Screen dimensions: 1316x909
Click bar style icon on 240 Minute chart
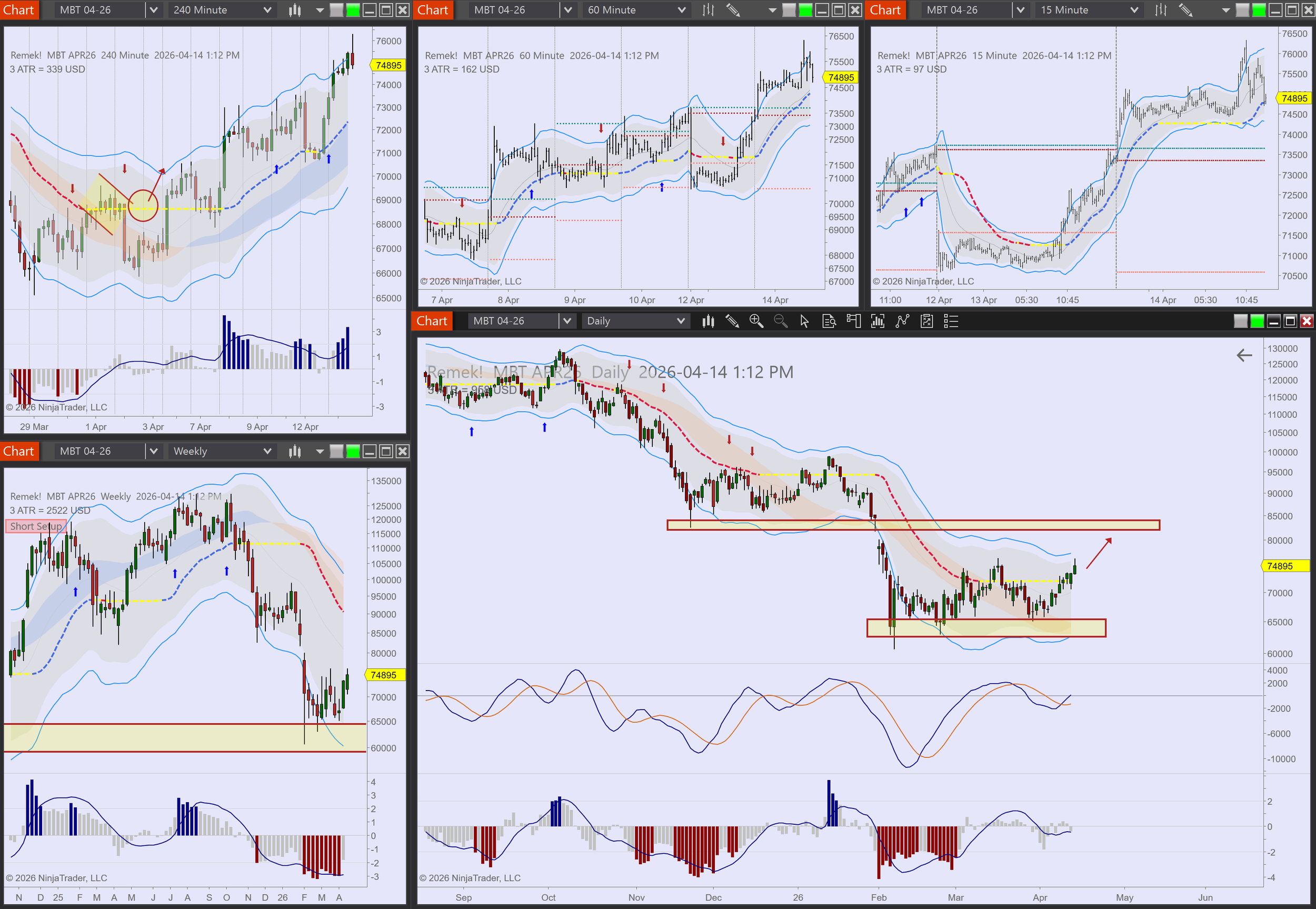click(x=294, y=9)
